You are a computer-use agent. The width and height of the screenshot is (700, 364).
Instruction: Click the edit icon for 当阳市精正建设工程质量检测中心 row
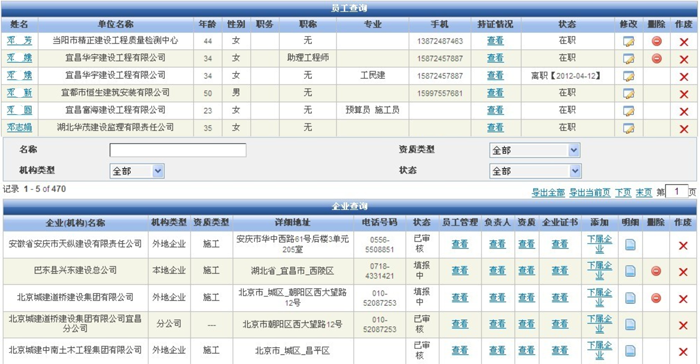click(629, 42)
